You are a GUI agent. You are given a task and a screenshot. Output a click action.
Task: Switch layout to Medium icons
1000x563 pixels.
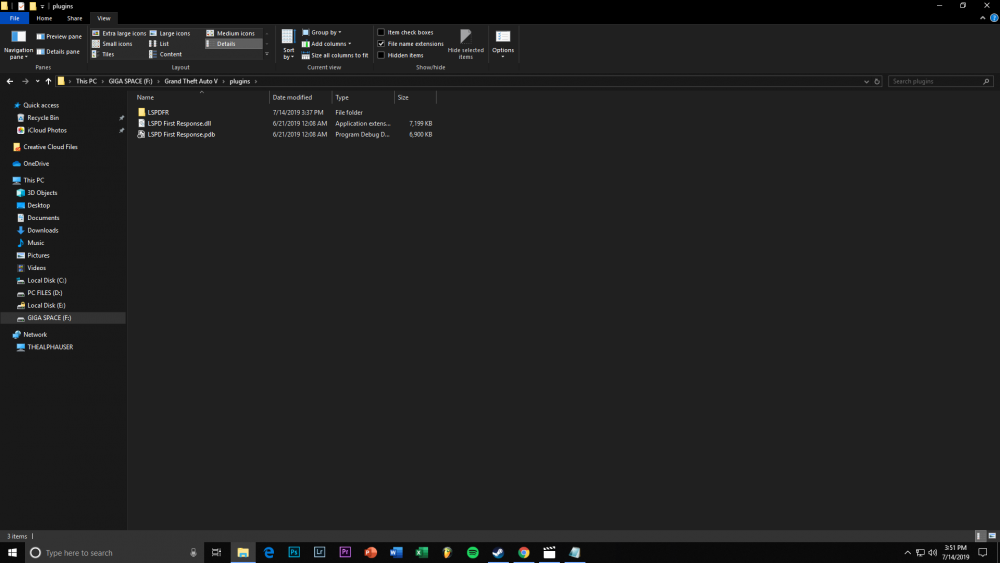click(x=230, y=33)
